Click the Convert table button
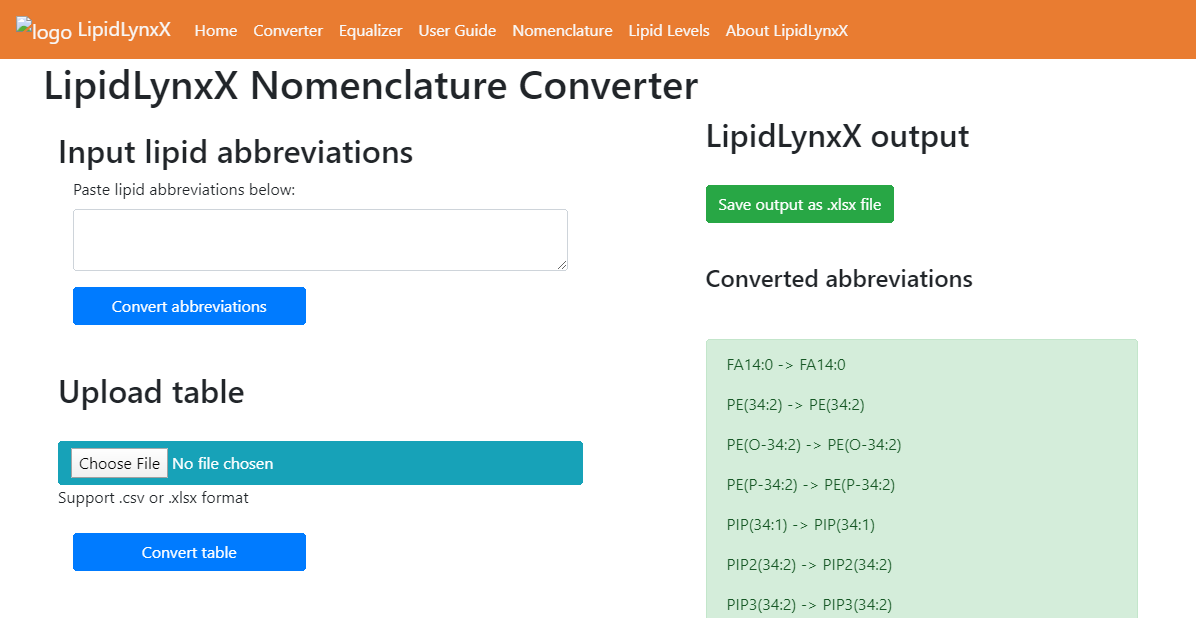The width and height of the screenshot is (1196, 618). pos(189,552)
